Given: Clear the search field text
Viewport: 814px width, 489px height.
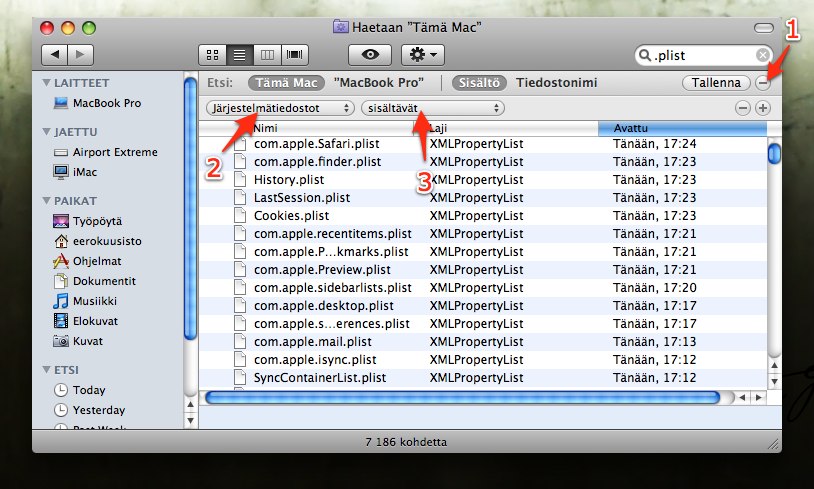Looking at the screenshot, I should click(x=763, y=55).
